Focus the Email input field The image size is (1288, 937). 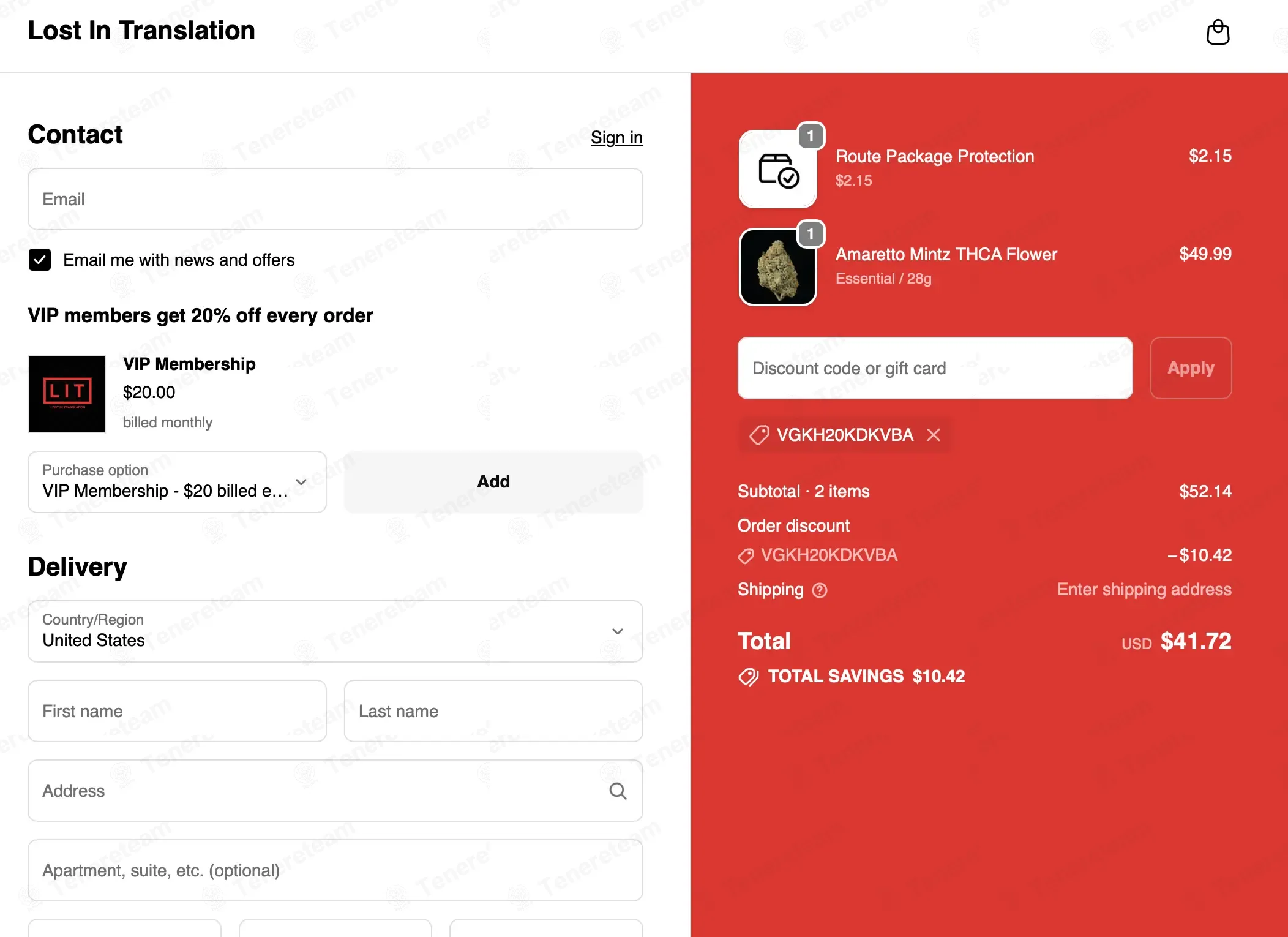[335, 200]
